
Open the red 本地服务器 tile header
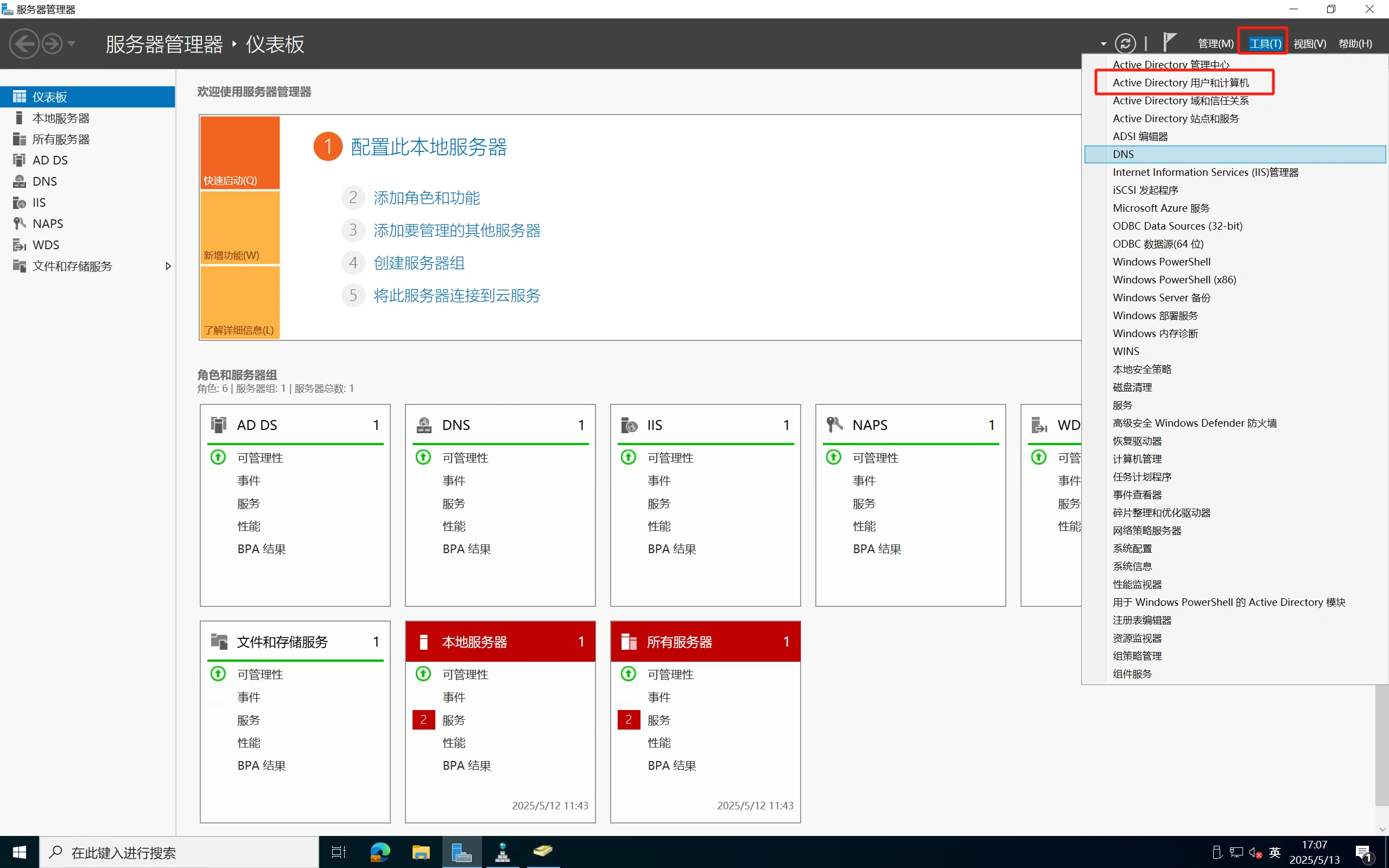[x=500, y=641]
